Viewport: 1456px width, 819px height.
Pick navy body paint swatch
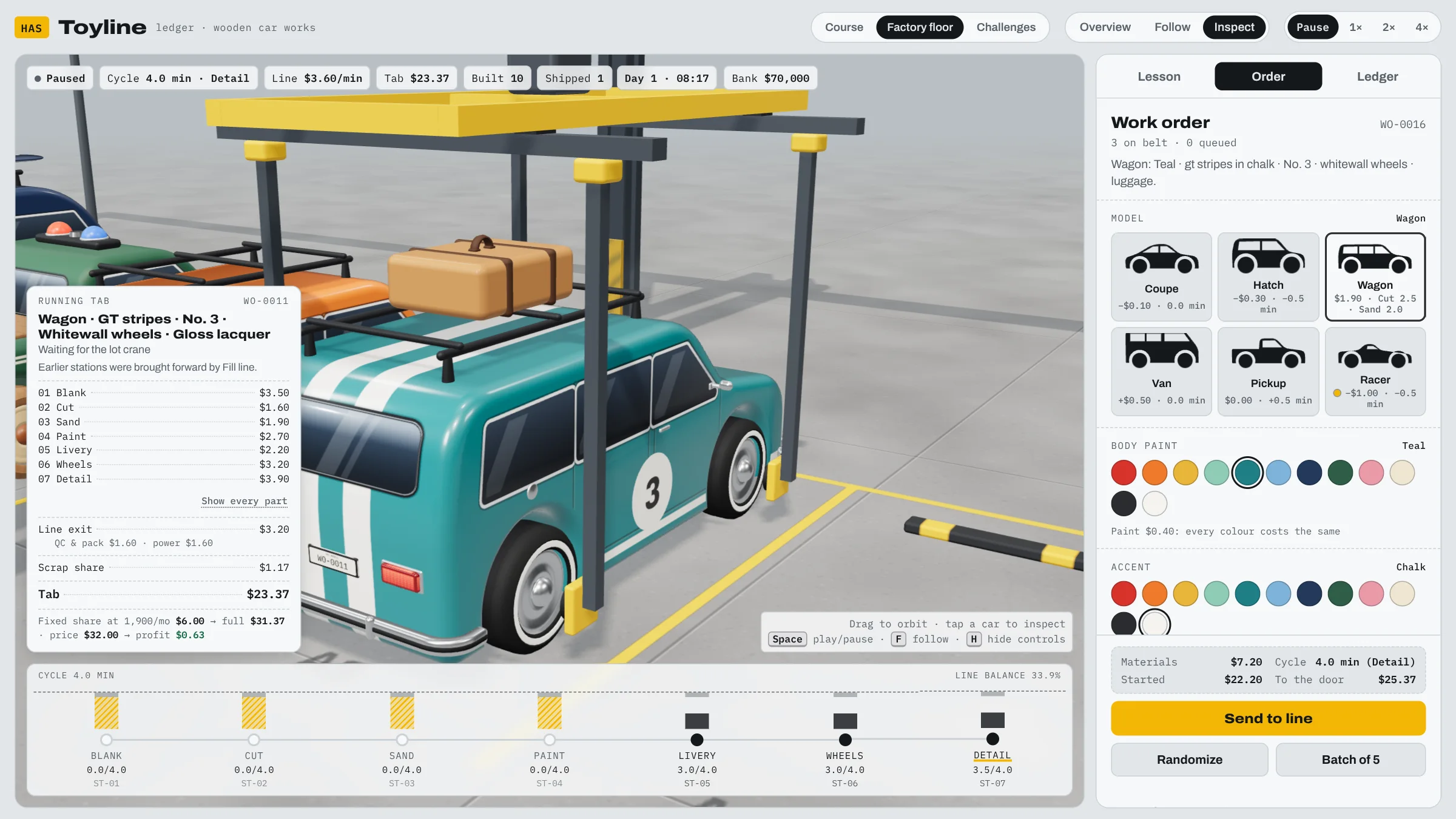pos(1309,473)
